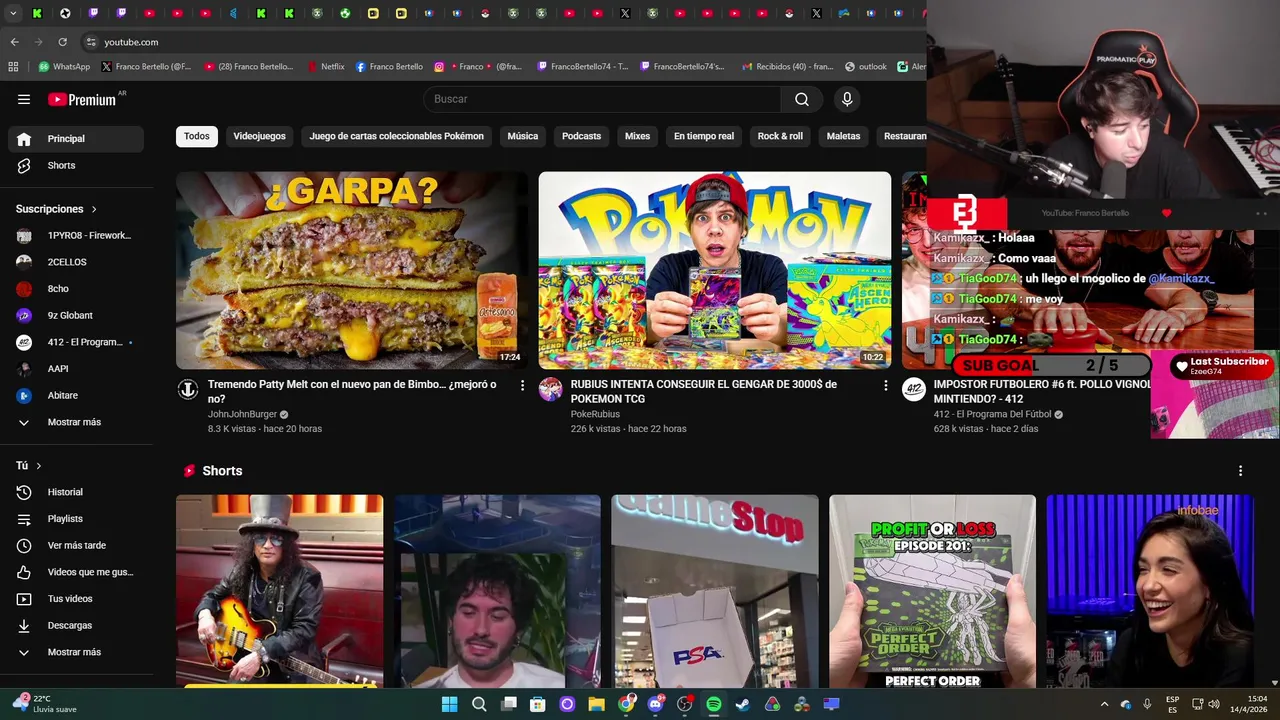Expand Suscripciones section chevron
This screenshot has width=1280, height=720.
tap(94, 209)
